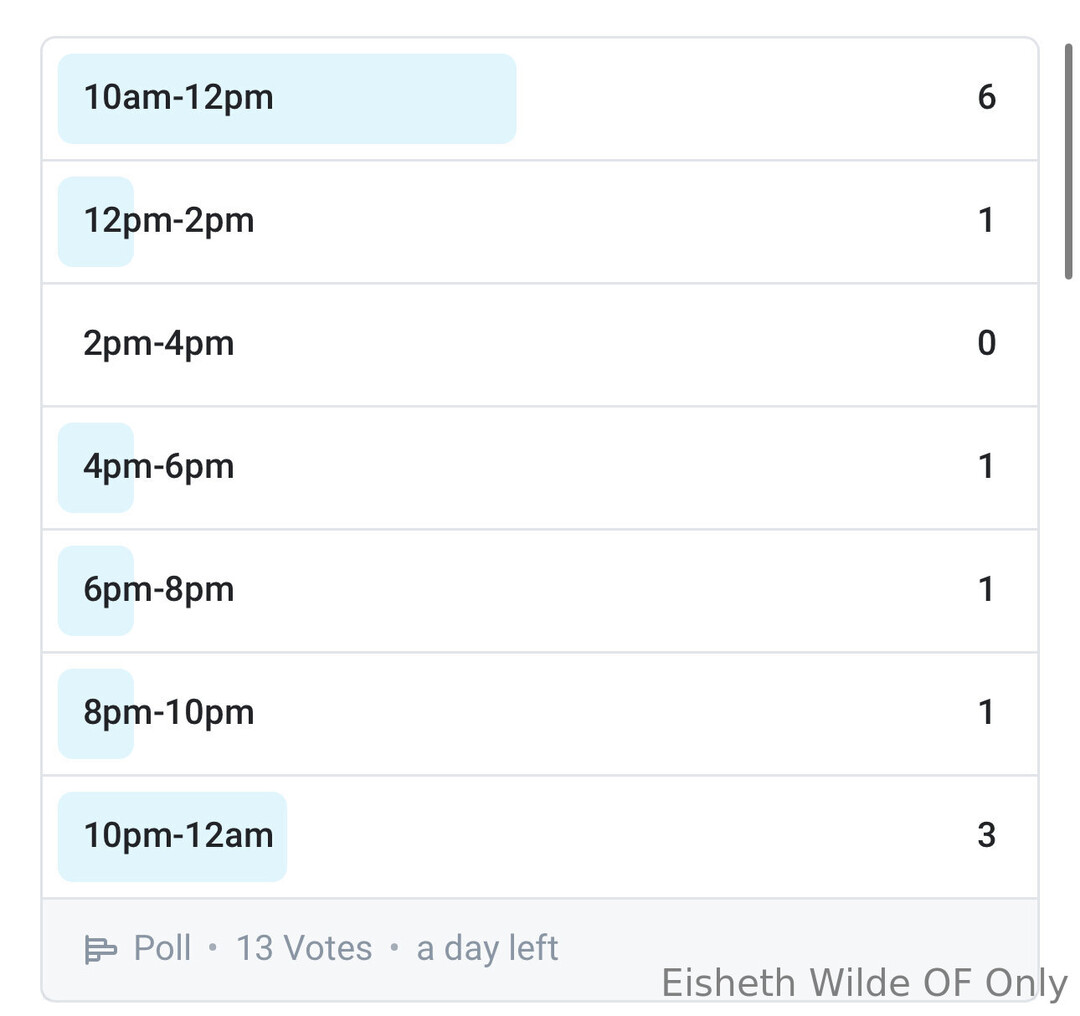This screenshot has width=1080, height=1016.
Task: Click the 6 vote count for 10am-12pm
Action: click(x=986, y=98)
